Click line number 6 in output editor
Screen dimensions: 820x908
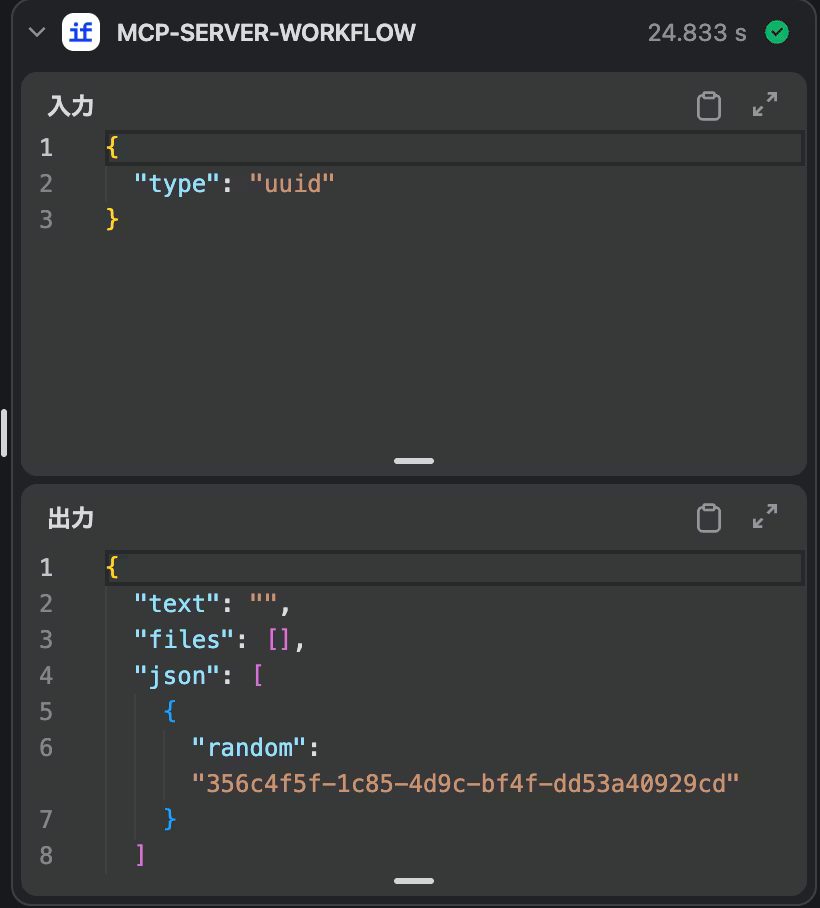46,747
